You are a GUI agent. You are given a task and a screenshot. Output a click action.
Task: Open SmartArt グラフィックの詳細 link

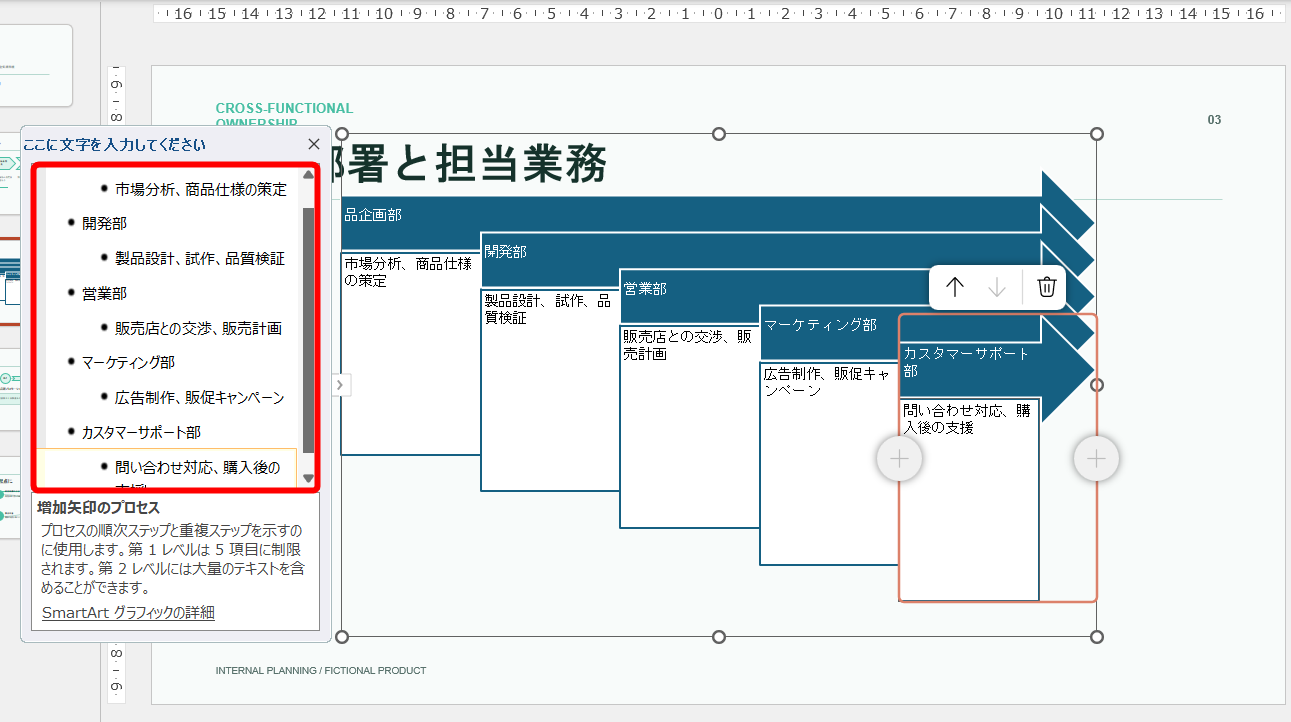pyautogui.click(x=128, y=613)
